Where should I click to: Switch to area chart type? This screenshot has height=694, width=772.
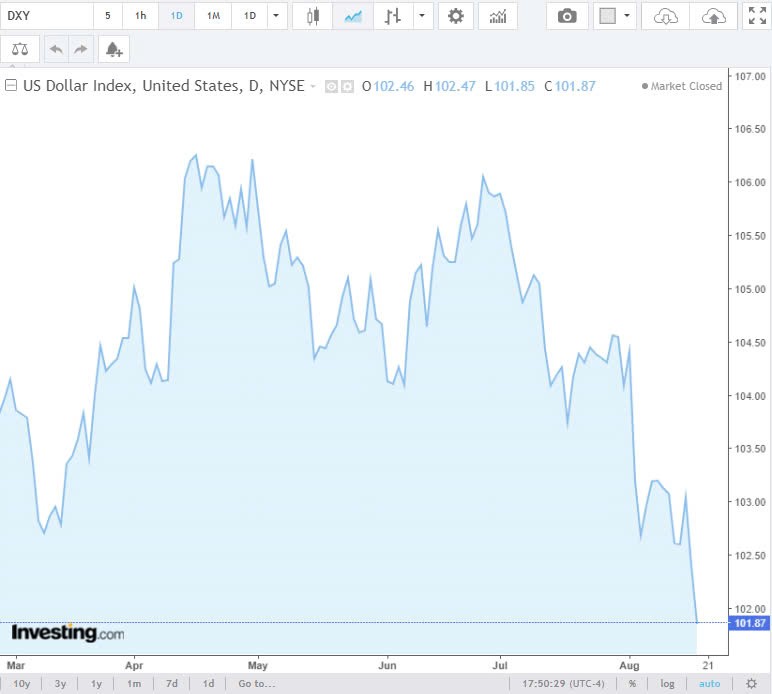(353, 16)
